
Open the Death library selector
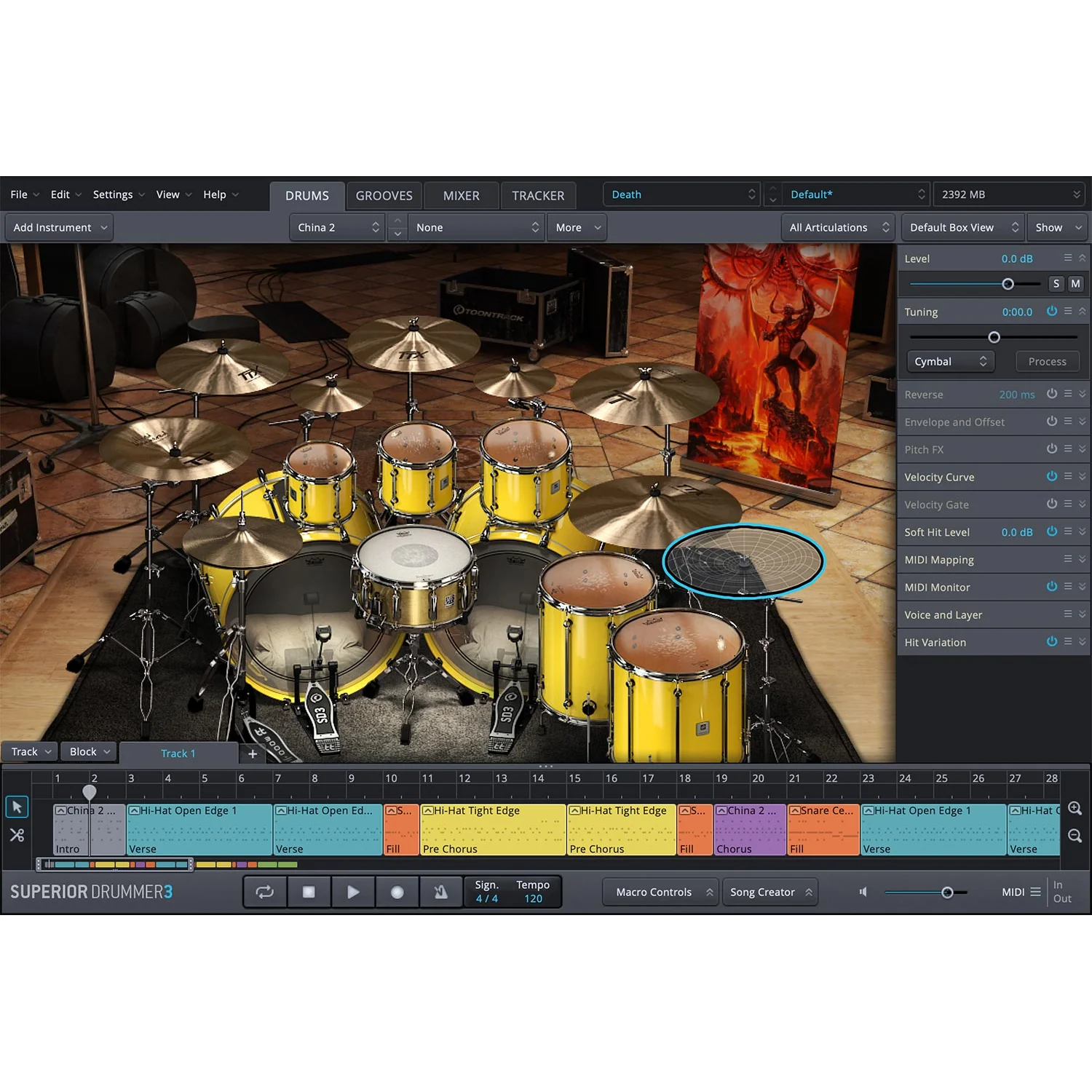coord(681,194)
